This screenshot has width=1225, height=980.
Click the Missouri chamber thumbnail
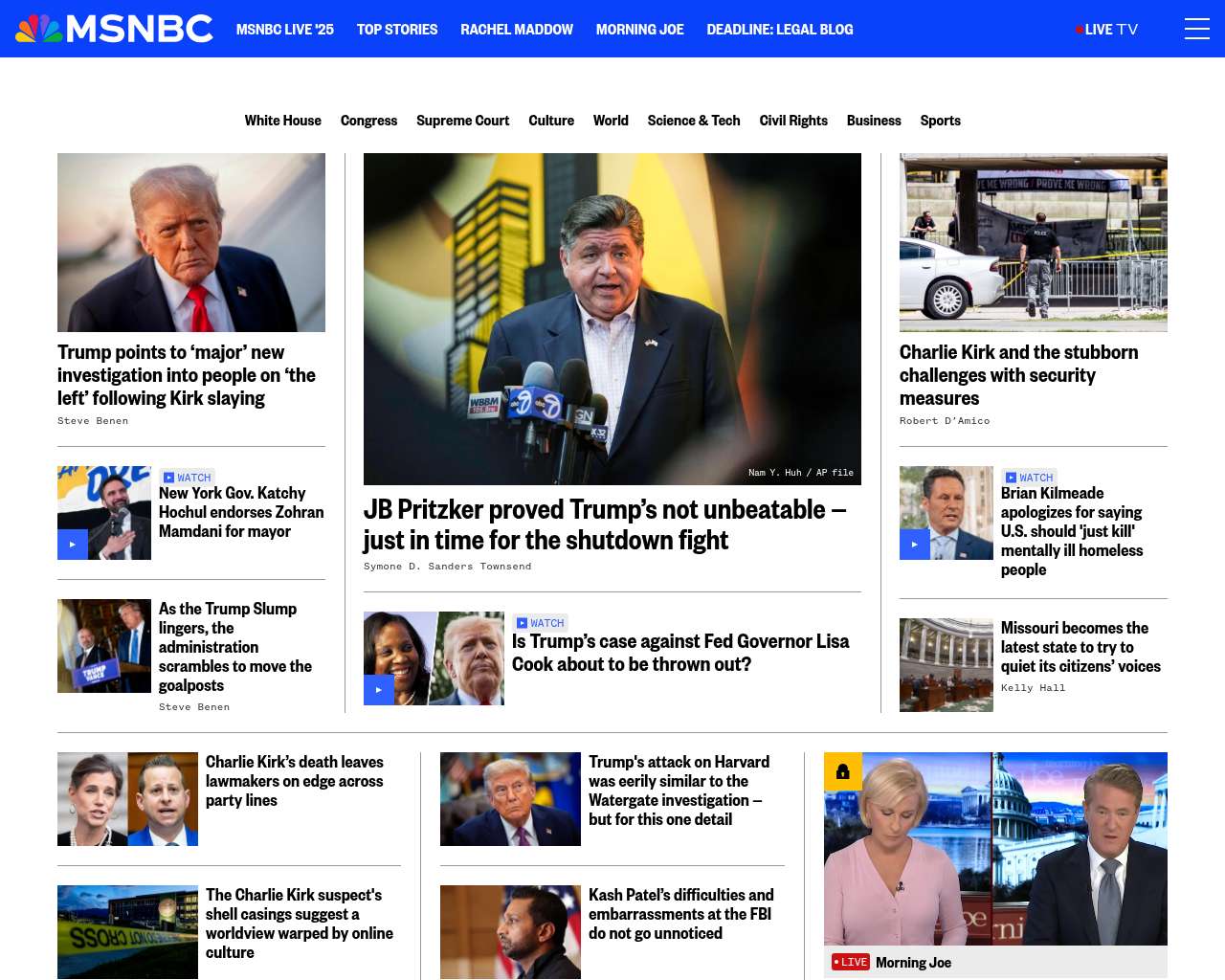947,665
